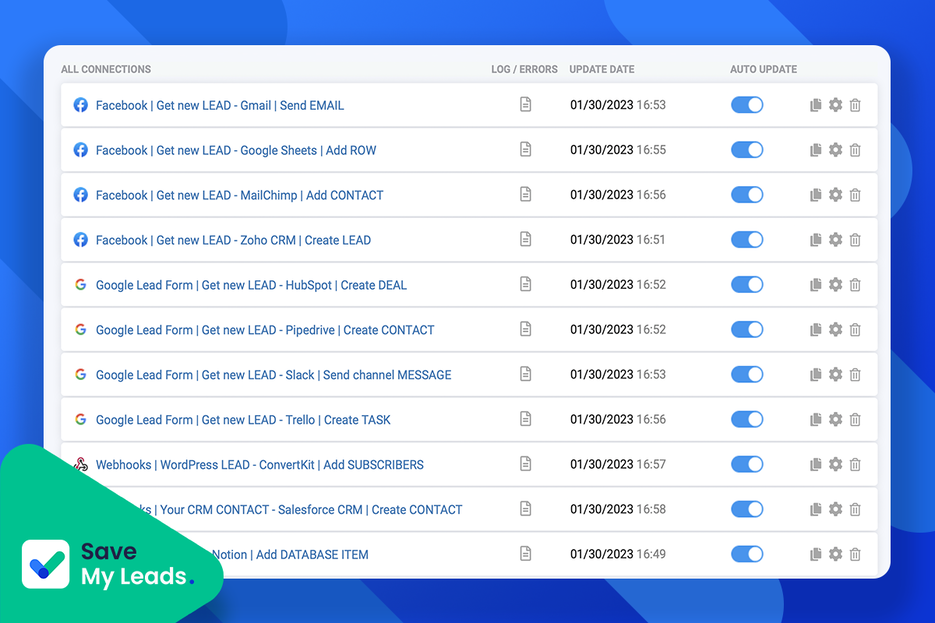Select the ALL CONNECTIONS header
The height and width of the screenshot is (623, 935).
(x=106, y=69)
